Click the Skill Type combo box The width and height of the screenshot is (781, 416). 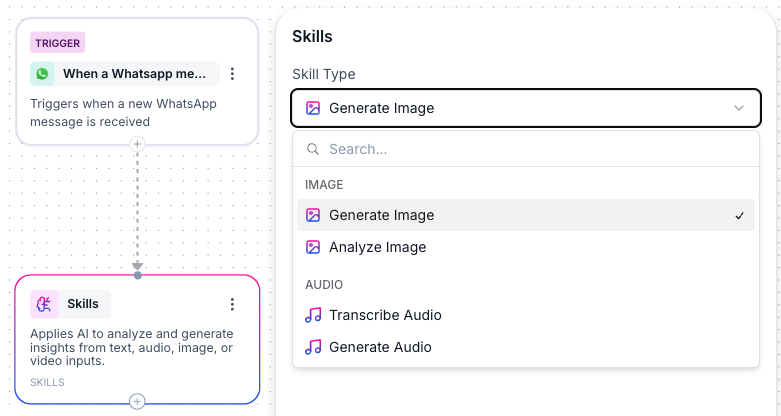pos(525,108)
